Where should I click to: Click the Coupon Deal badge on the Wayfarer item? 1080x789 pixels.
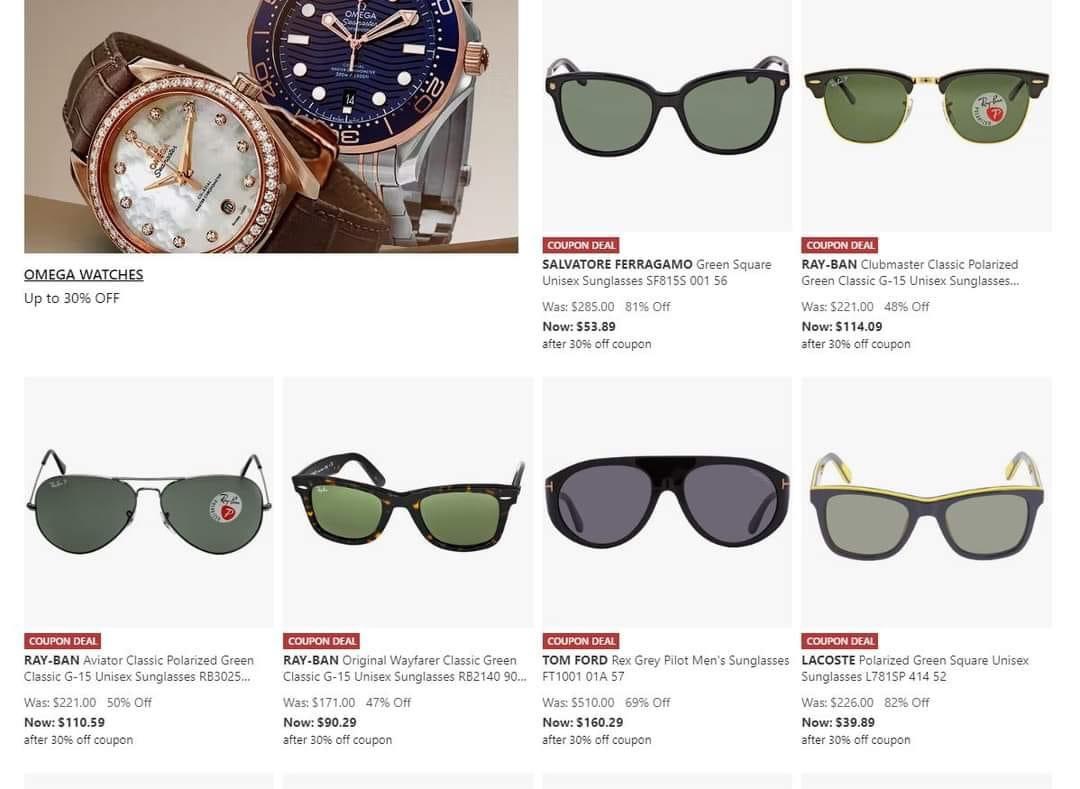322,641
